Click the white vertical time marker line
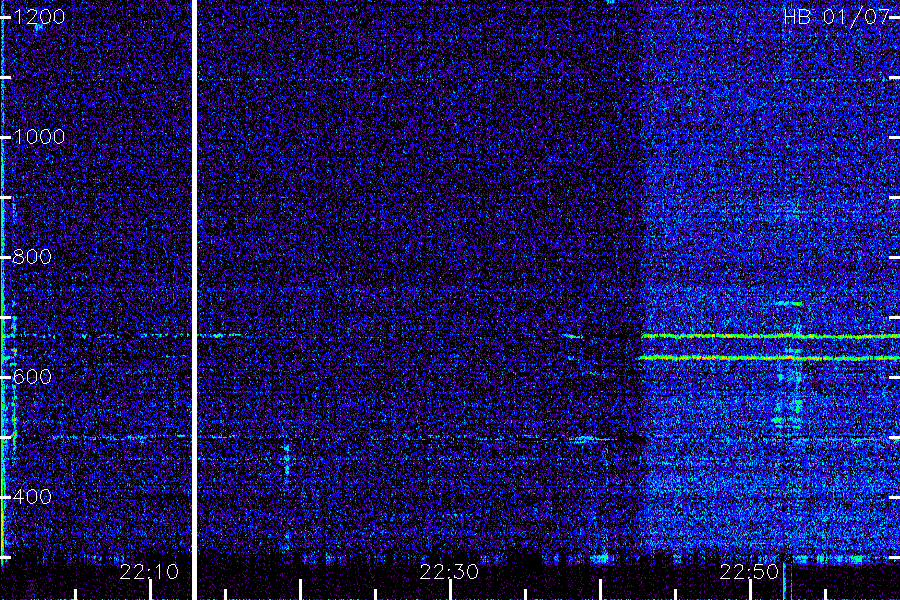Viewport: 900px width, 600px height. [x=194, y=300]
